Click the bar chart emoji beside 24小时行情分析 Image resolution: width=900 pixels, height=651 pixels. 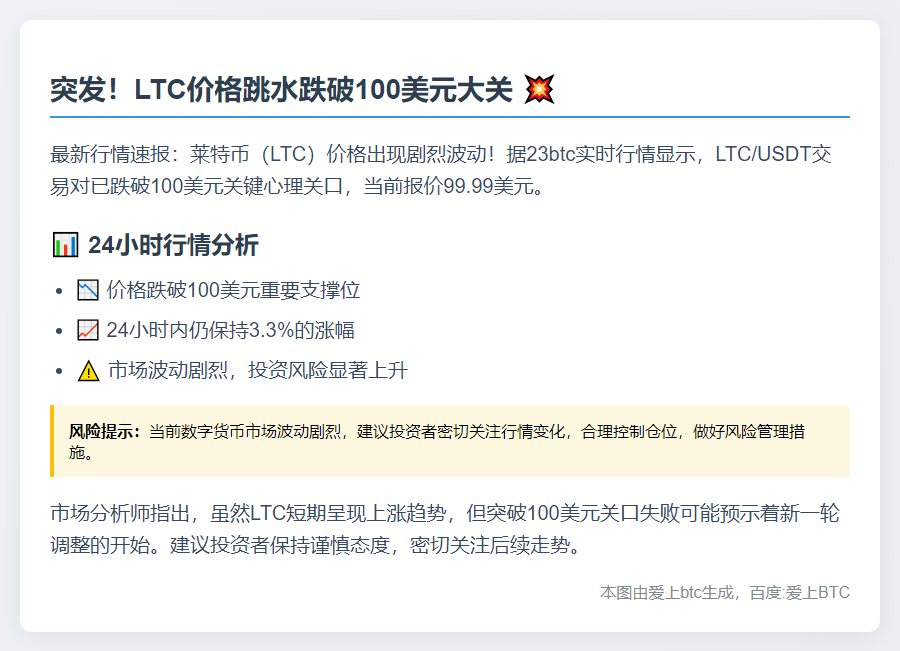click(64, 245)
